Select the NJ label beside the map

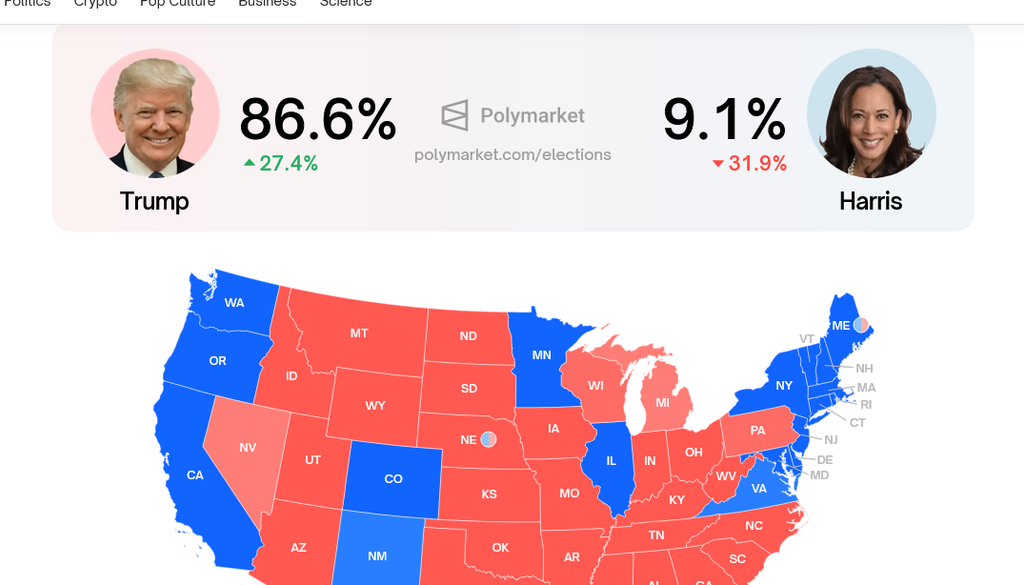pyautogui.click(x=831, y=440)
